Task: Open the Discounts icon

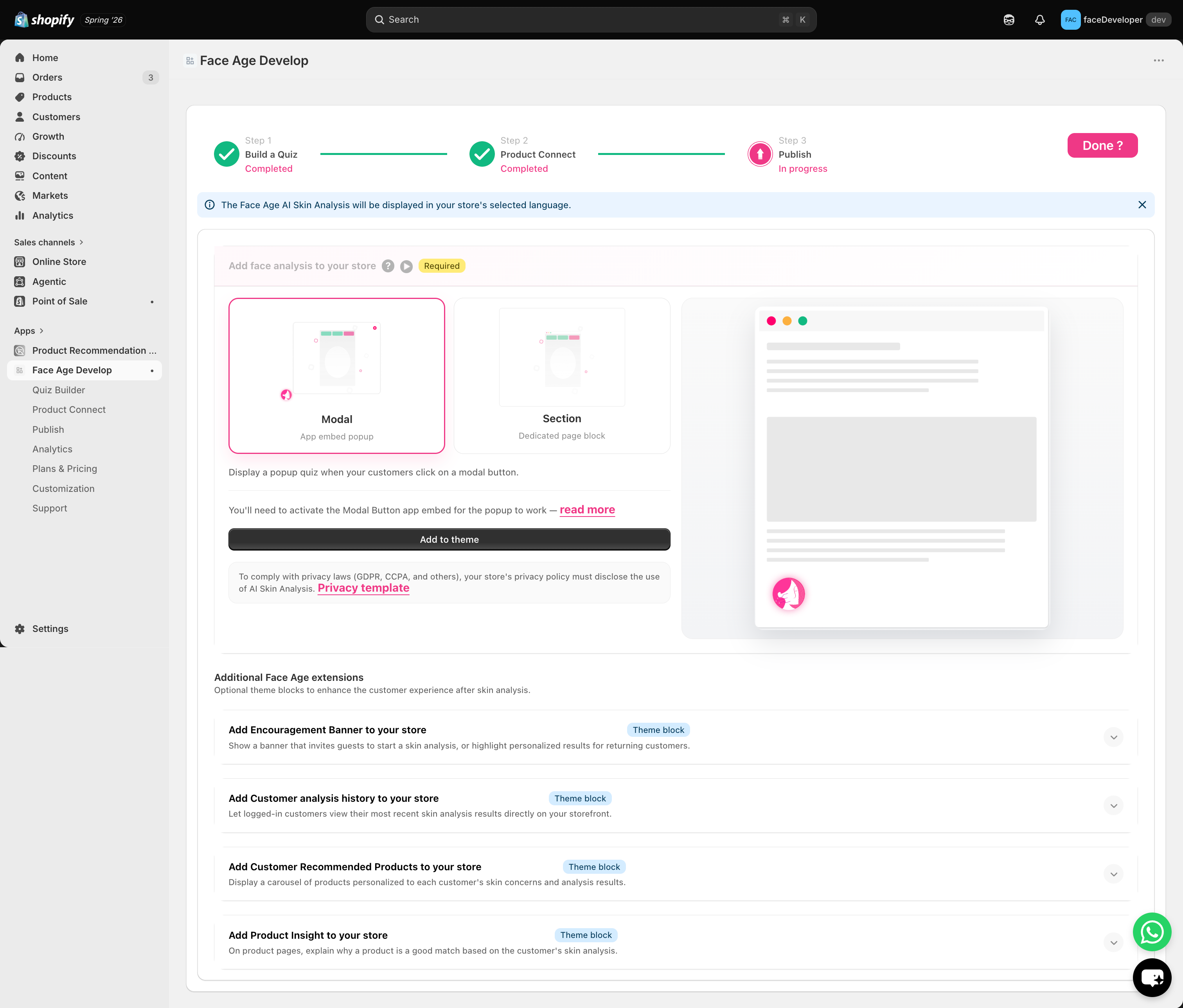Action: point(20,156)
